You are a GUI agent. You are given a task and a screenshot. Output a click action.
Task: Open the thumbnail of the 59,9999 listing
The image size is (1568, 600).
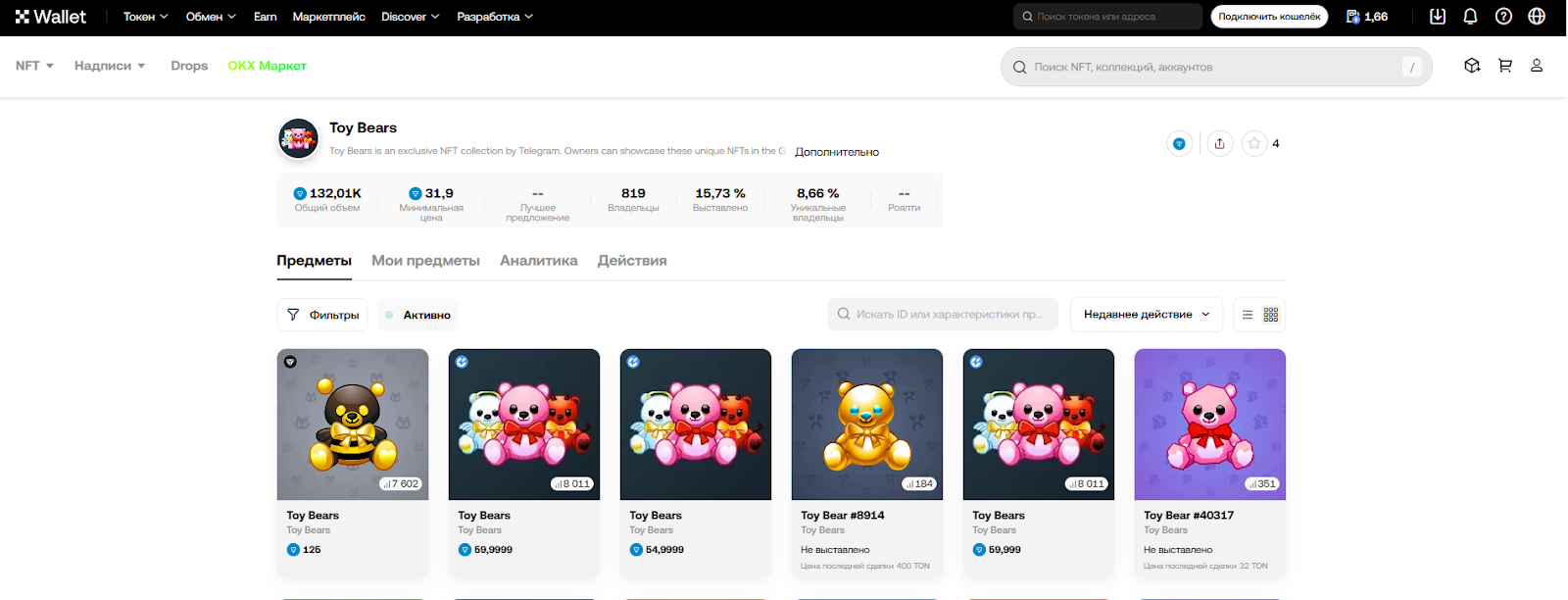tap(524, 425)
